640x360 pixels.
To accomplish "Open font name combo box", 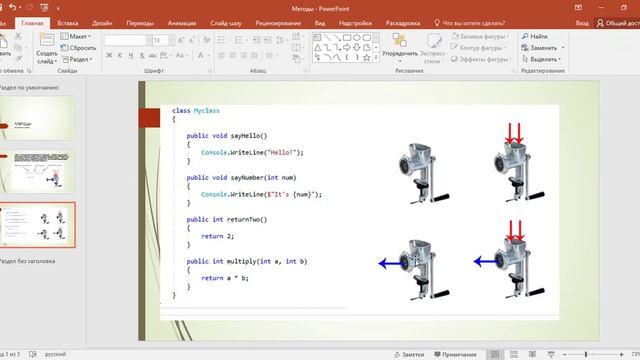I will 128,40.
